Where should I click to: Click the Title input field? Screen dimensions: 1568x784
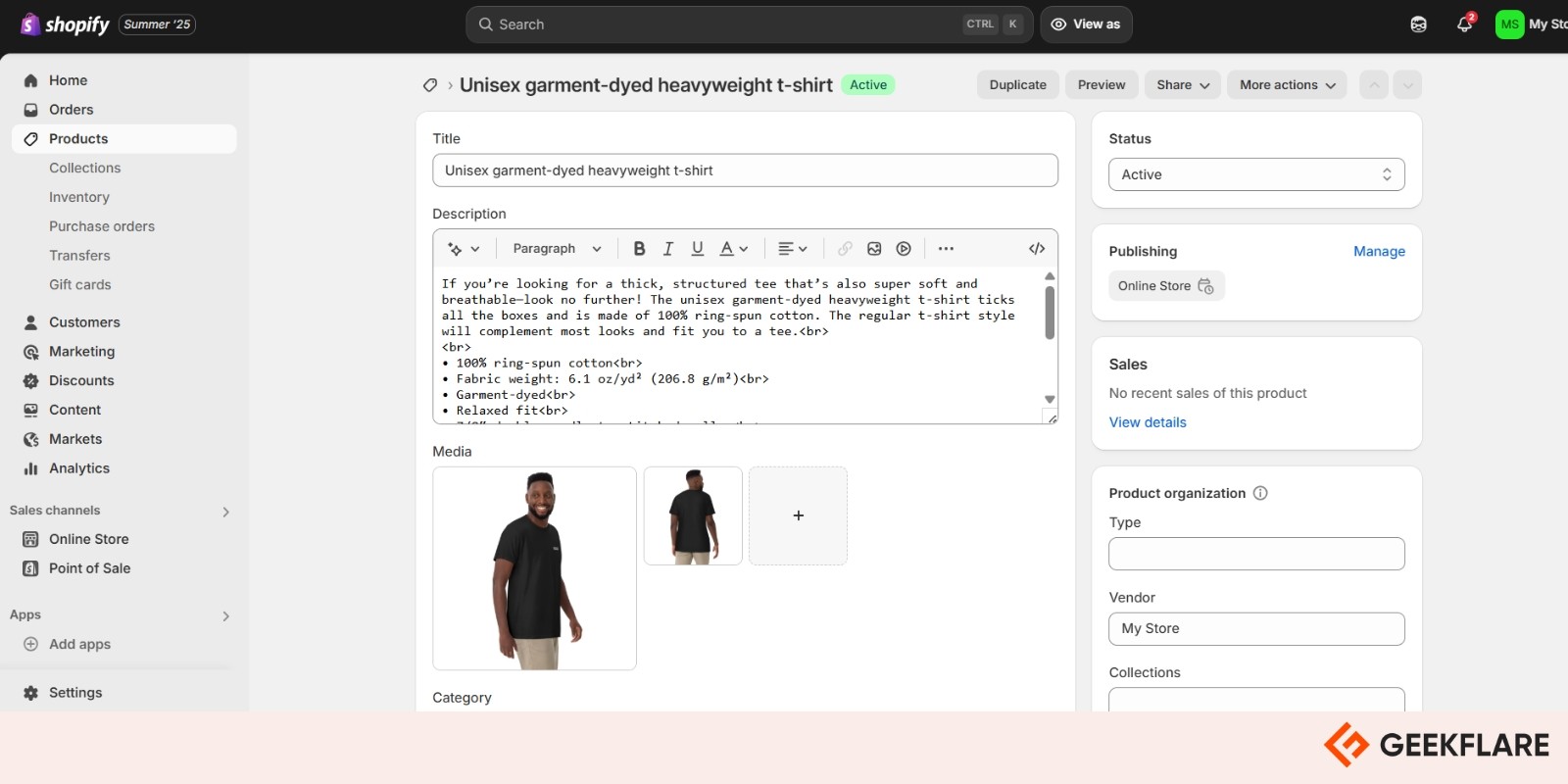click(x=745, y=171)
